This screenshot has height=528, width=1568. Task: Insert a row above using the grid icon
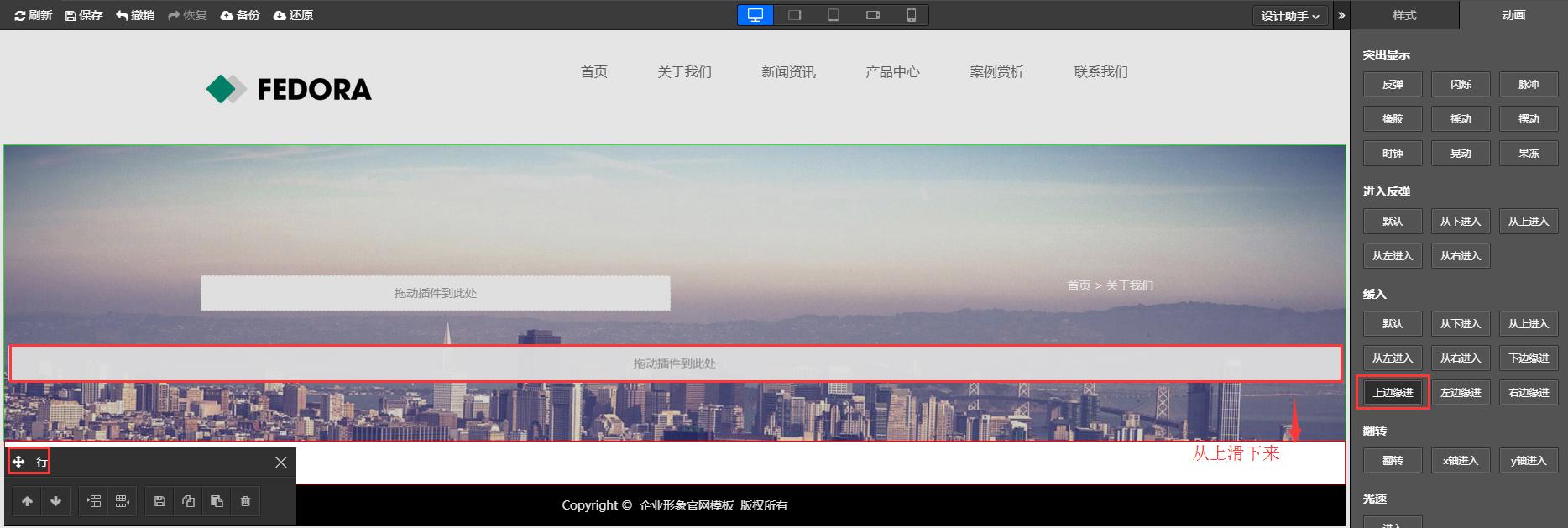click(x=94, y=501)
